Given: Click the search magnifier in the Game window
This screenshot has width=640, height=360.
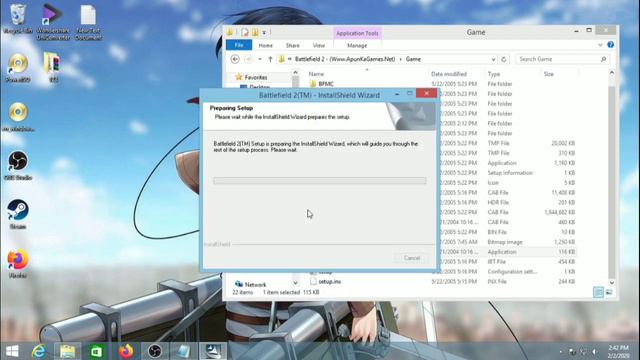Looking at the screenshot, I should click(603, 59).
